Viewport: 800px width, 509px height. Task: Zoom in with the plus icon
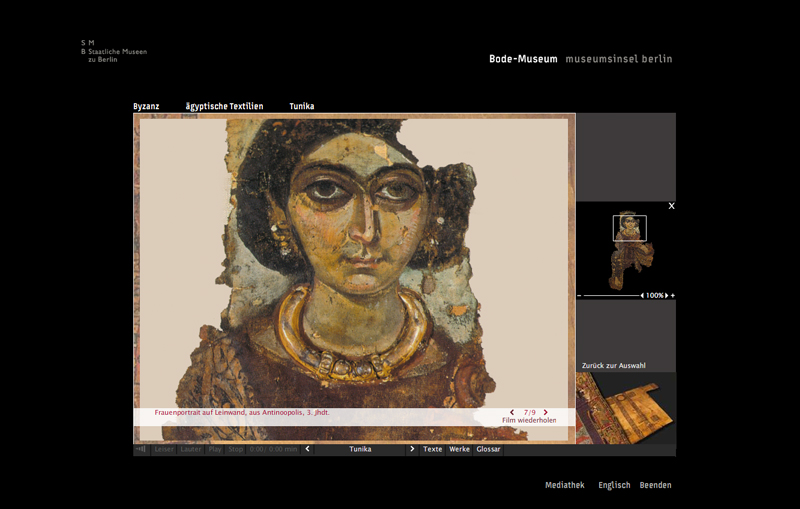pos(672,295)
